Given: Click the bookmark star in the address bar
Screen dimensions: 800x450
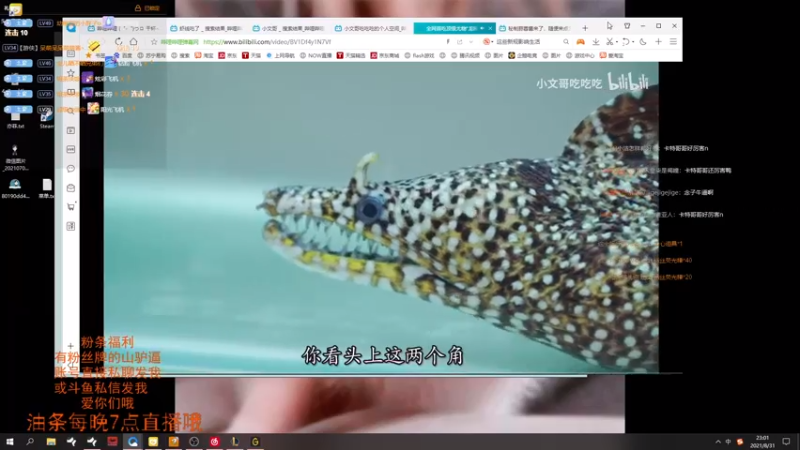Looking at the screenshot, I should coord(154,42).
